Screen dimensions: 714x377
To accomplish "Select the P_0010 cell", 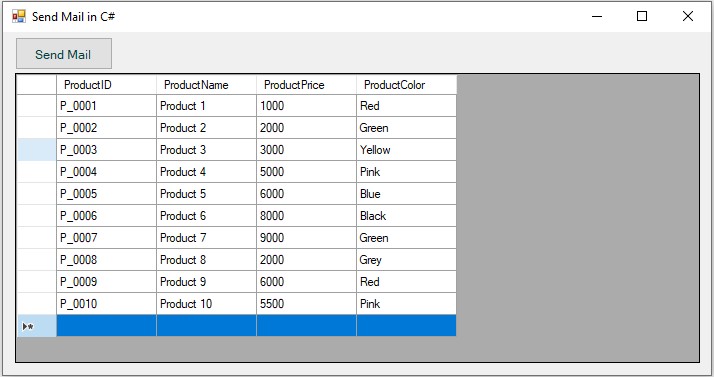I will tap(107, 304).
